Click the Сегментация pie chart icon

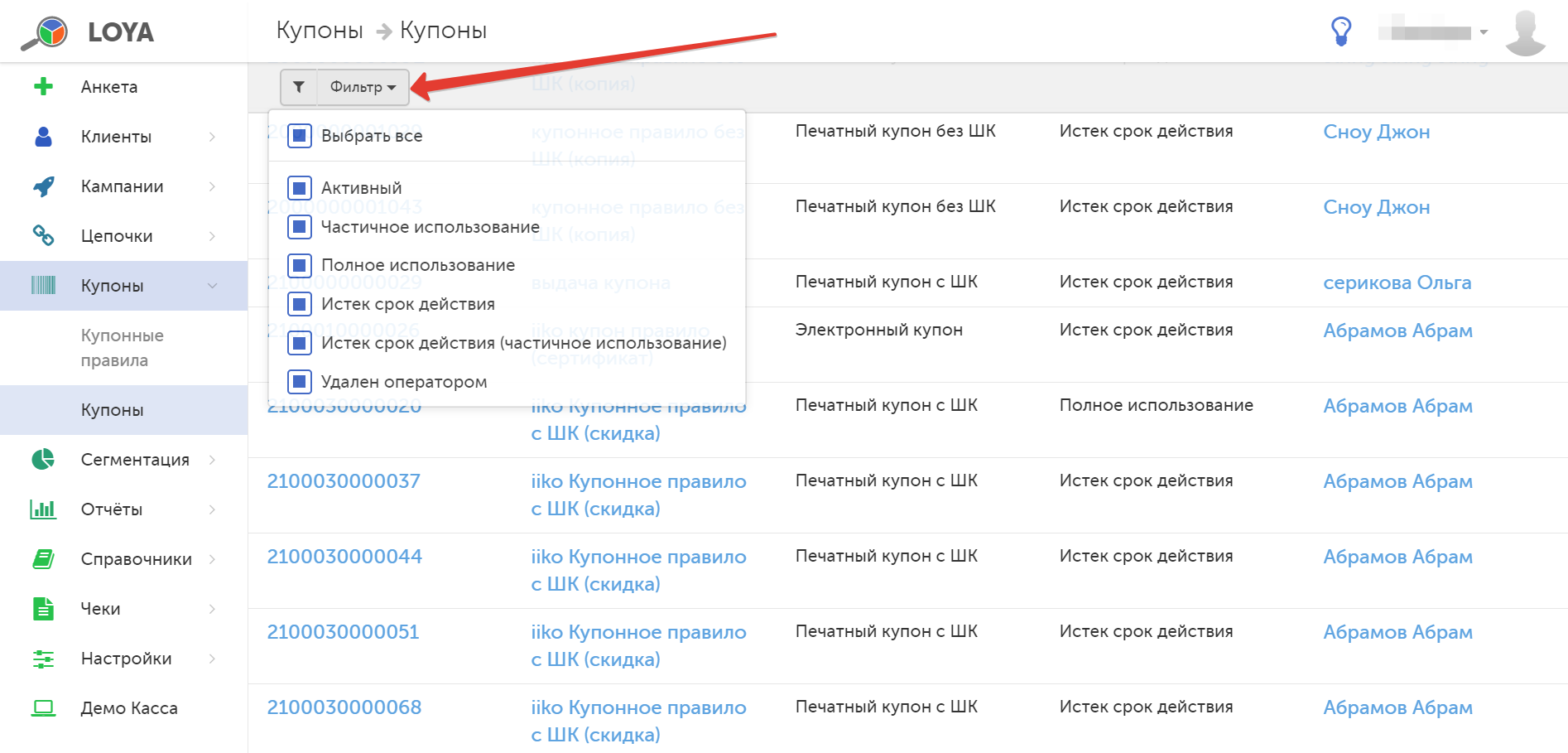(43, 460)
